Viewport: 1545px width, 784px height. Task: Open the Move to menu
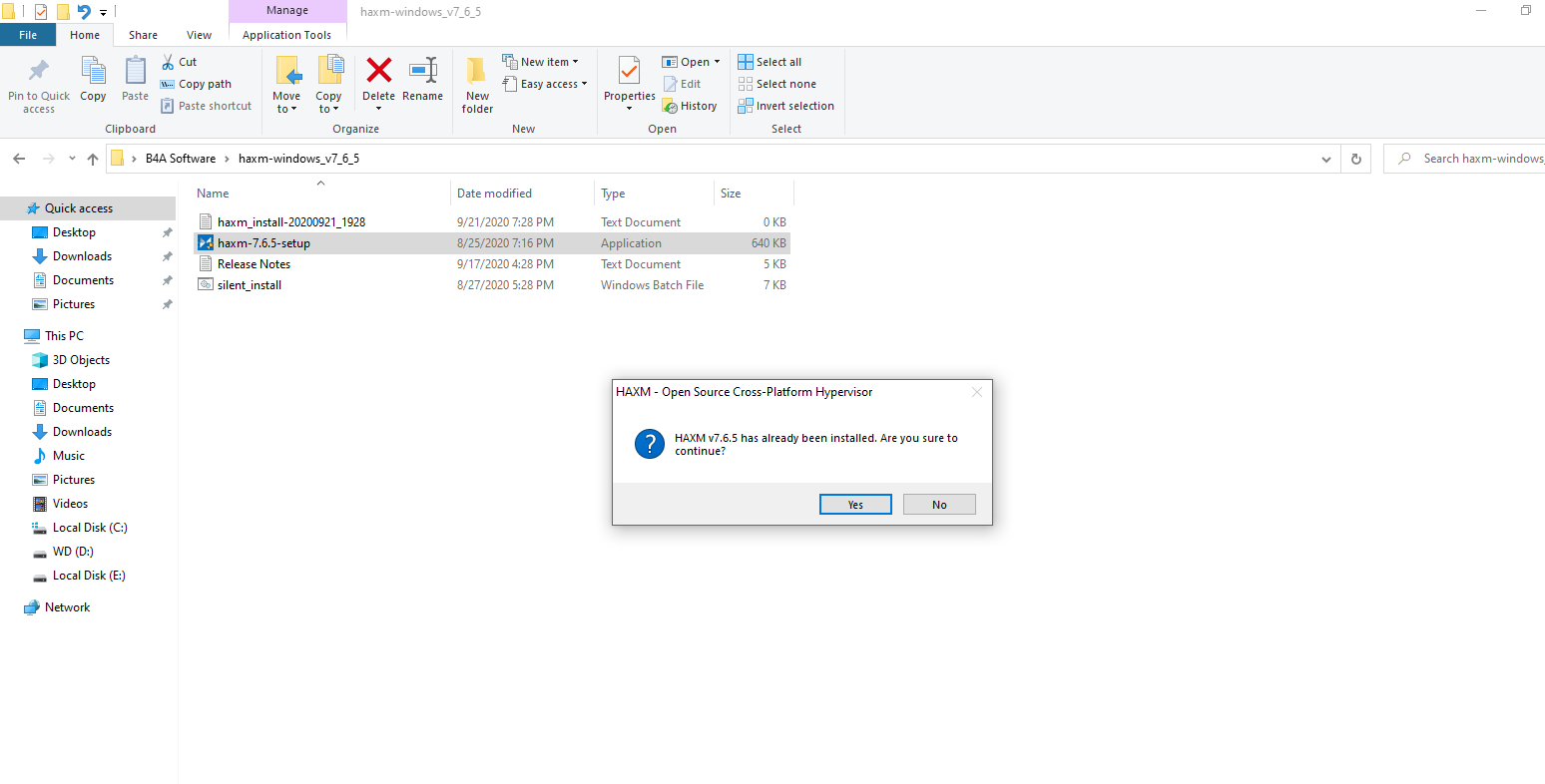(x=286, y=85)
